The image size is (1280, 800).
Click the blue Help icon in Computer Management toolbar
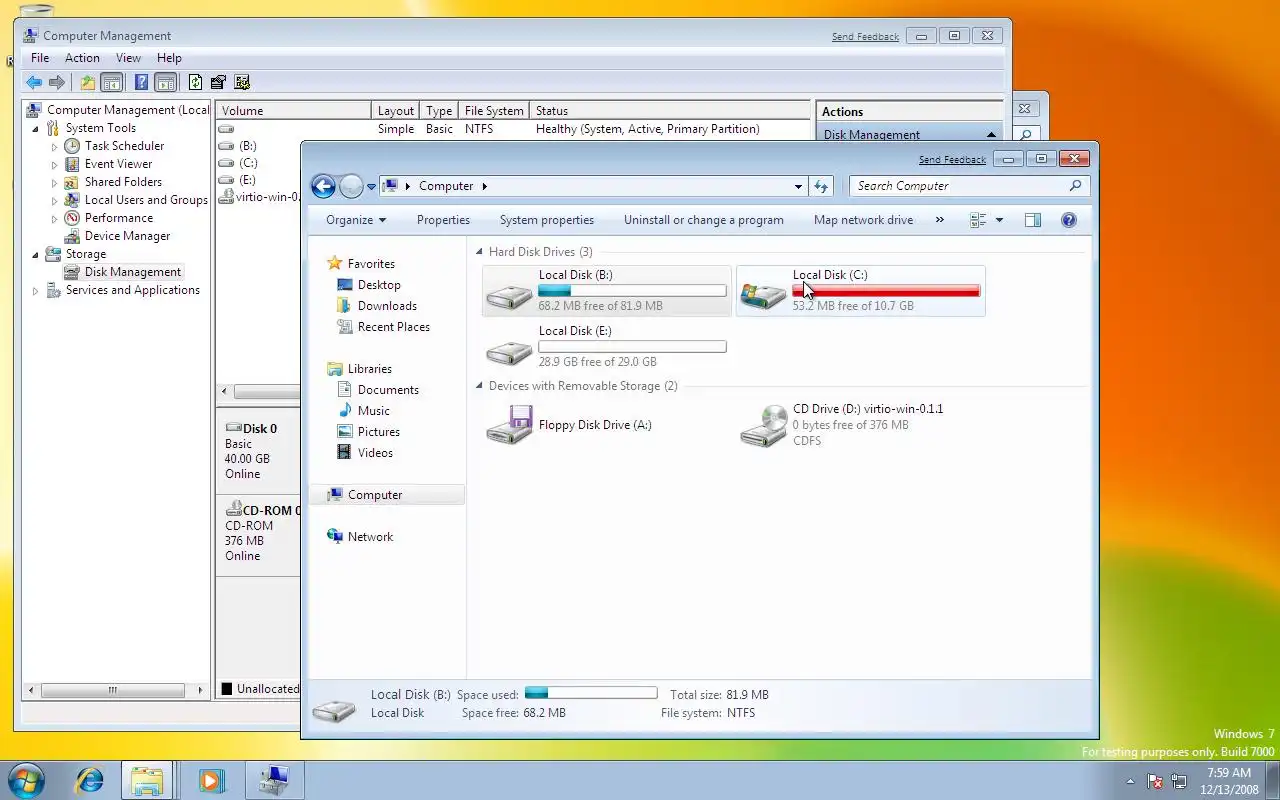coord(142,83)
